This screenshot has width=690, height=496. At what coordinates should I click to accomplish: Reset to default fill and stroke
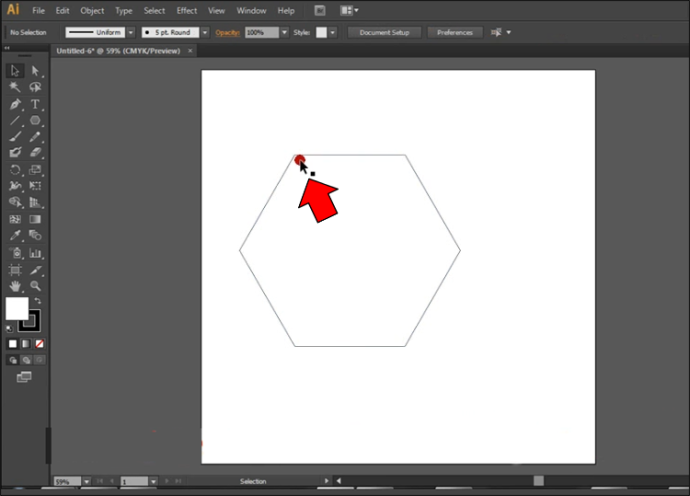9,328
